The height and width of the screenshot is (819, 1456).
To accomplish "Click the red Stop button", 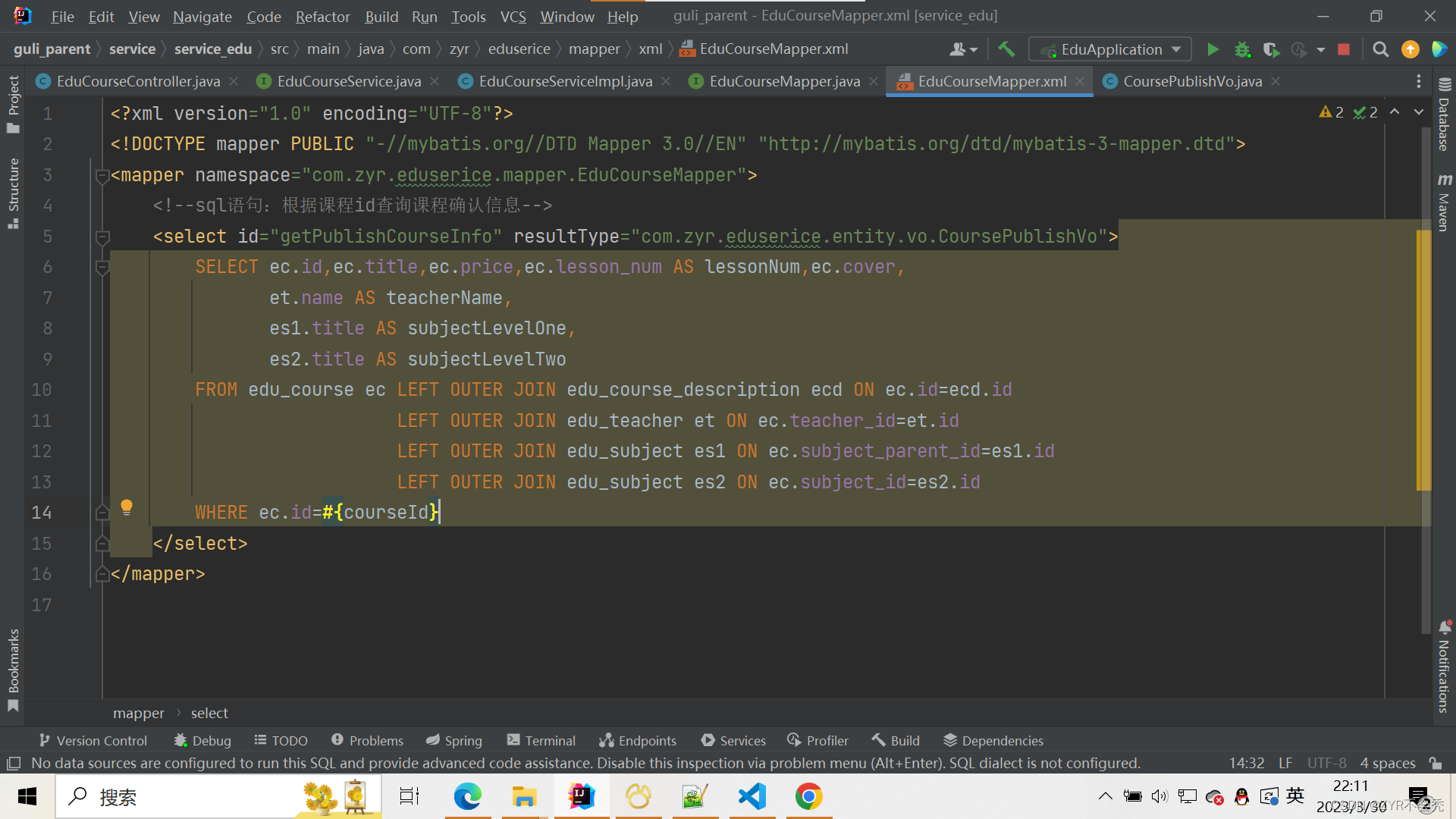I will click(1344, 49).
